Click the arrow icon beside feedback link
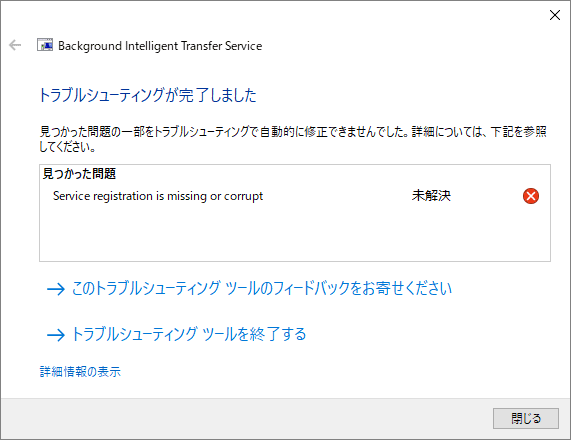The image size is (571, 440). coord(56,289)
